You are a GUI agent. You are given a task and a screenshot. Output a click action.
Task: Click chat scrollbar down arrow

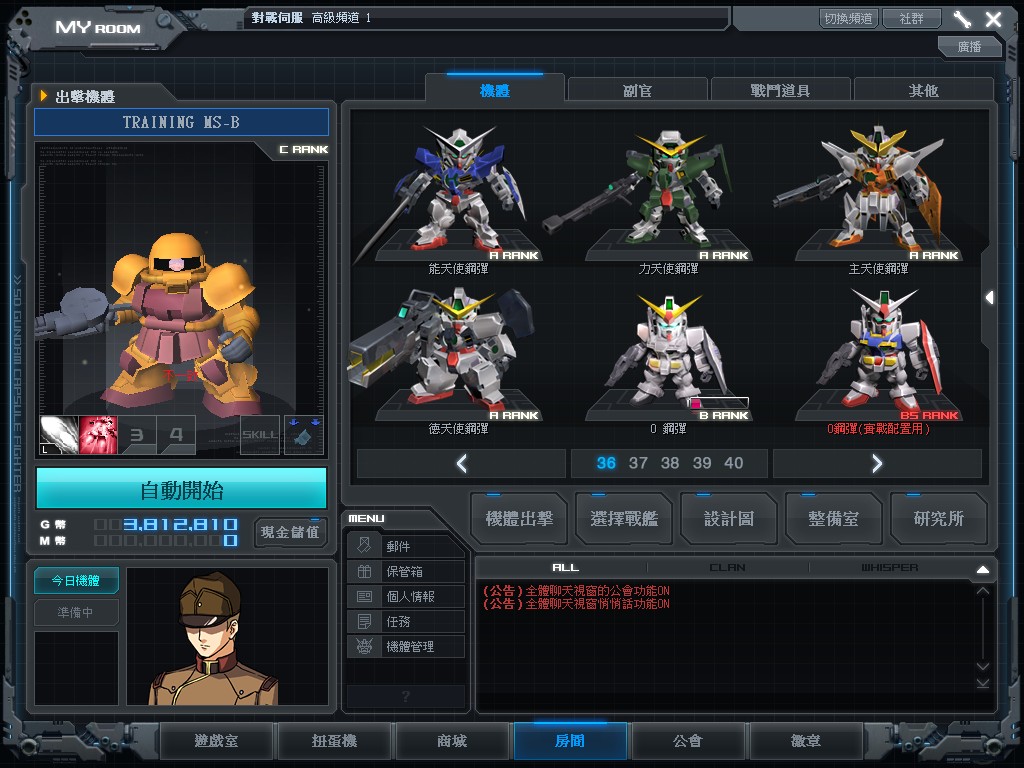point(983,666)
